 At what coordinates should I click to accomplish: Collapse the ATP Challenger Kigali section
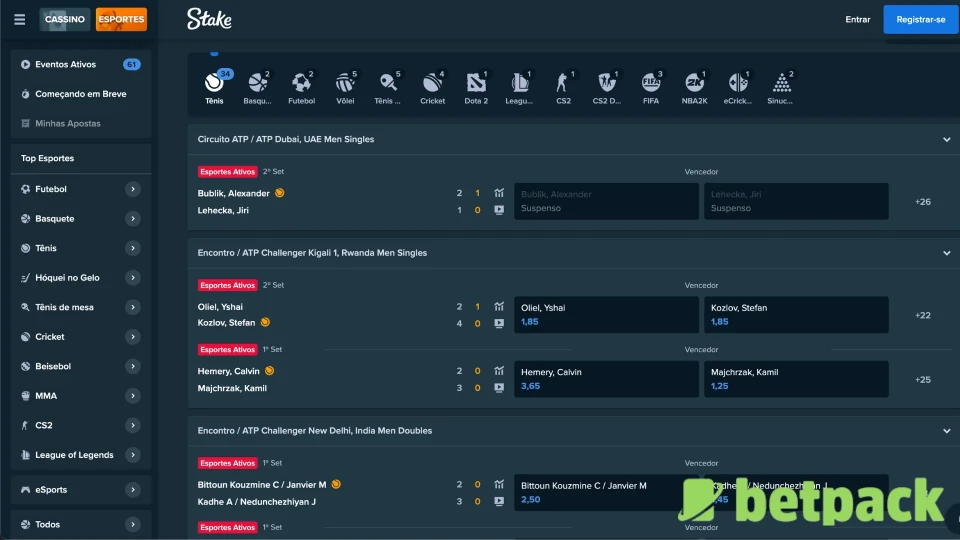946,254
